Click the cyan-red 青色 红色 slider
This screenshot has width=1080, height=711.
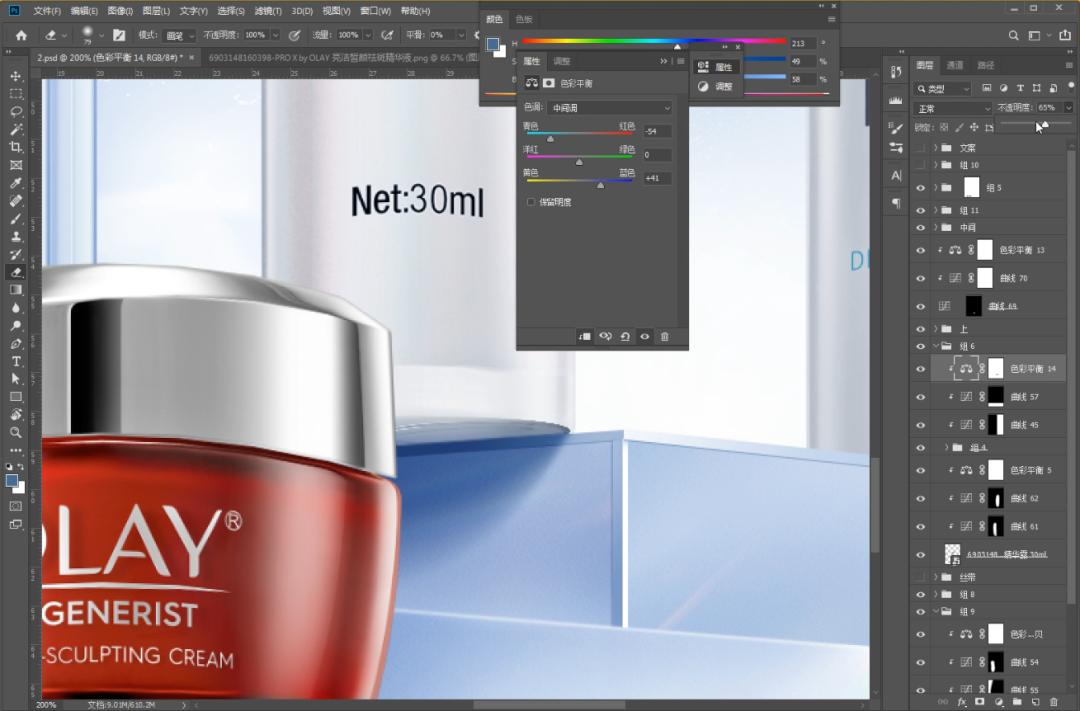point(579,135)
